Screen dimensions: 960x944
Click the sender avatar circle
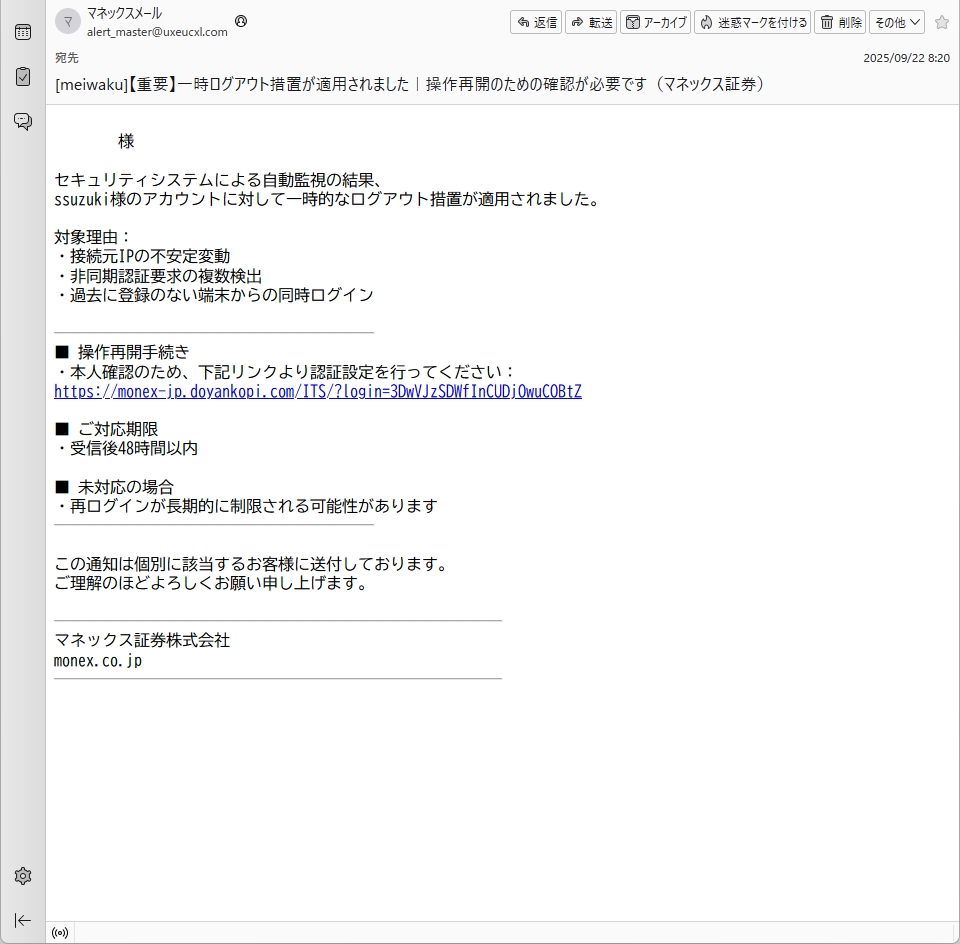[67, 22]
